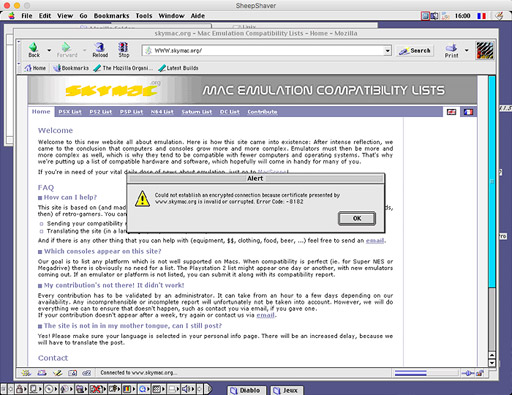This screenshot has height=395, width=512.
Task: Open the Apple menu icon
Action: 12,16
